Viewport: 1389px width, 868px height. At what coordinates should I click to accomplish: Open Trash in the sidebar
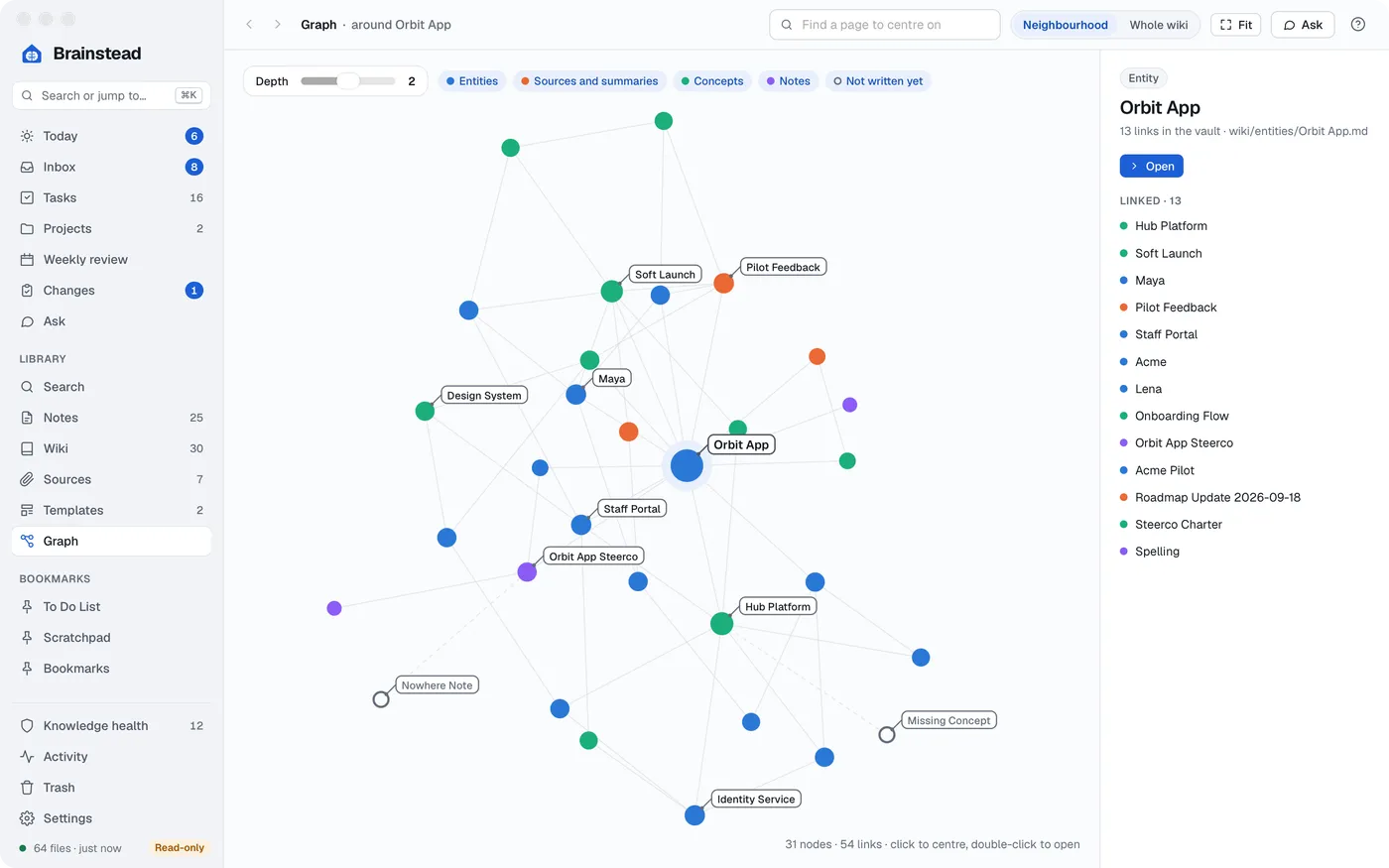click(111, 787)
